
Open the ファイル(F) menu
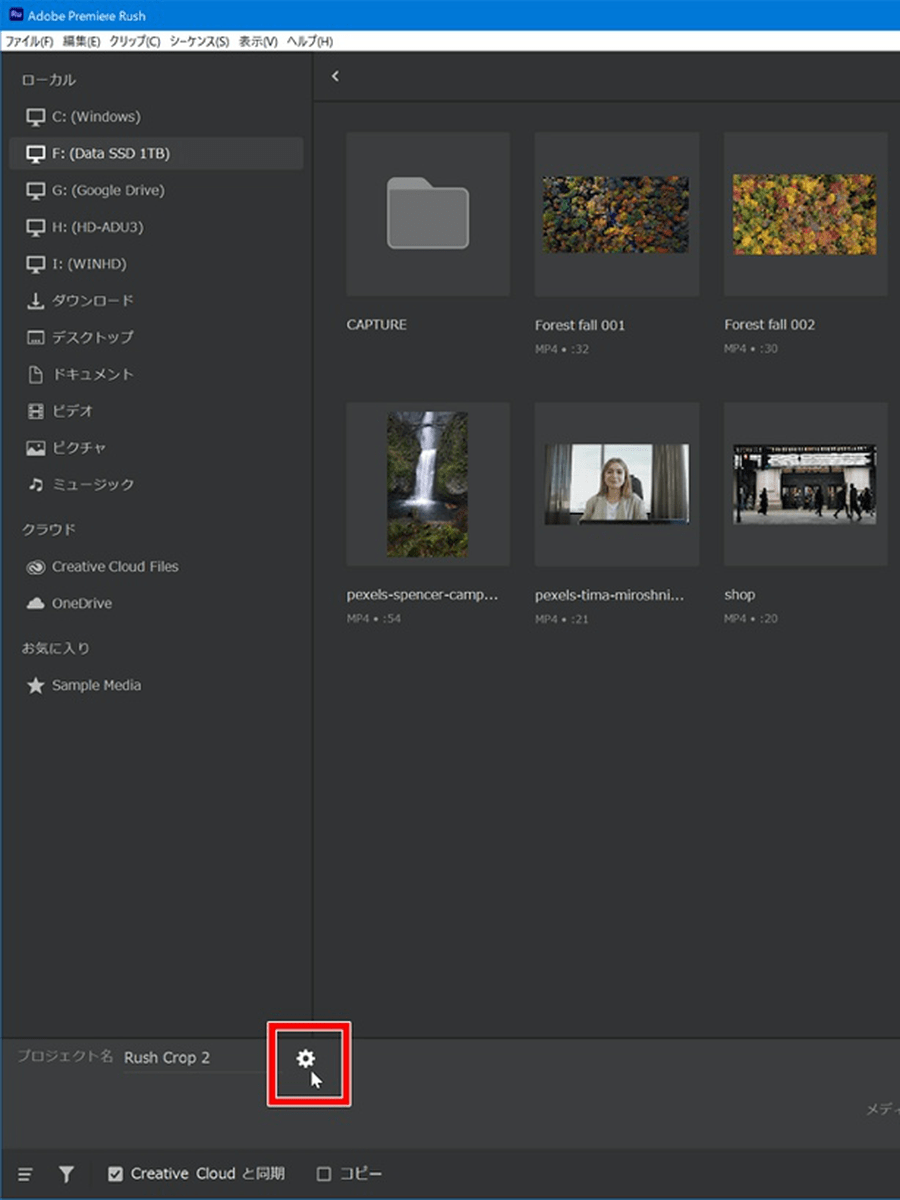[x=29, y=42]
